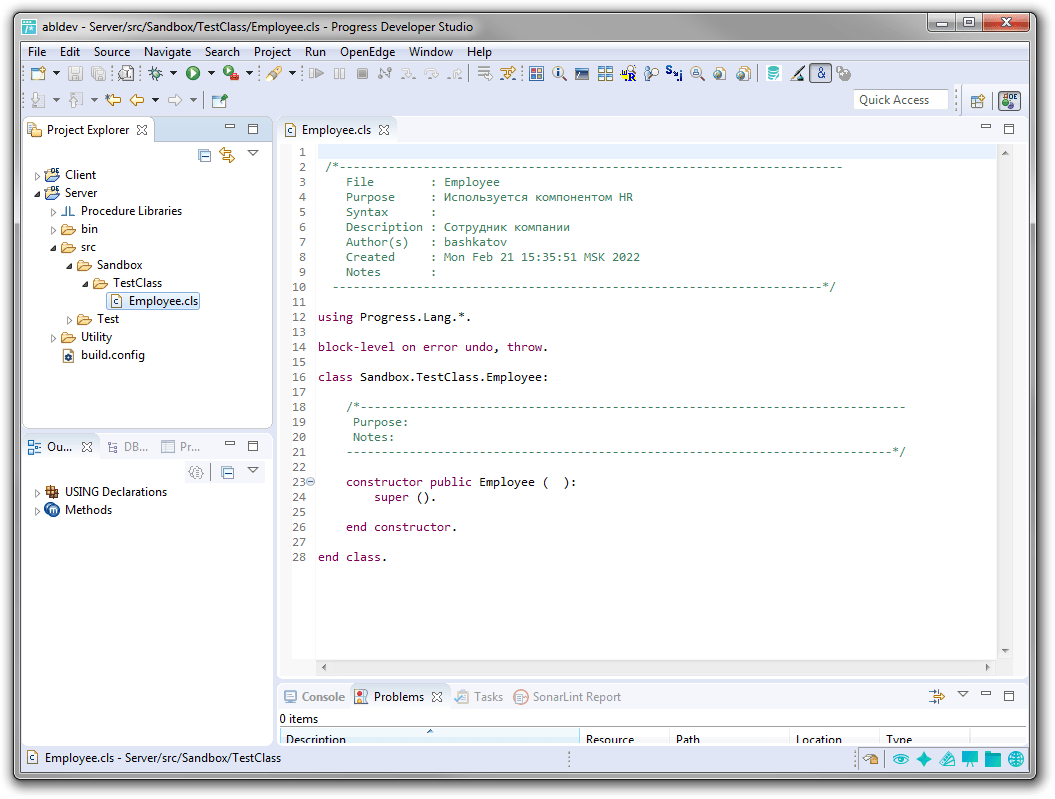Open the Window menu
The height and width of the screenshot is (799, 1055).
[x=431, y=52]
